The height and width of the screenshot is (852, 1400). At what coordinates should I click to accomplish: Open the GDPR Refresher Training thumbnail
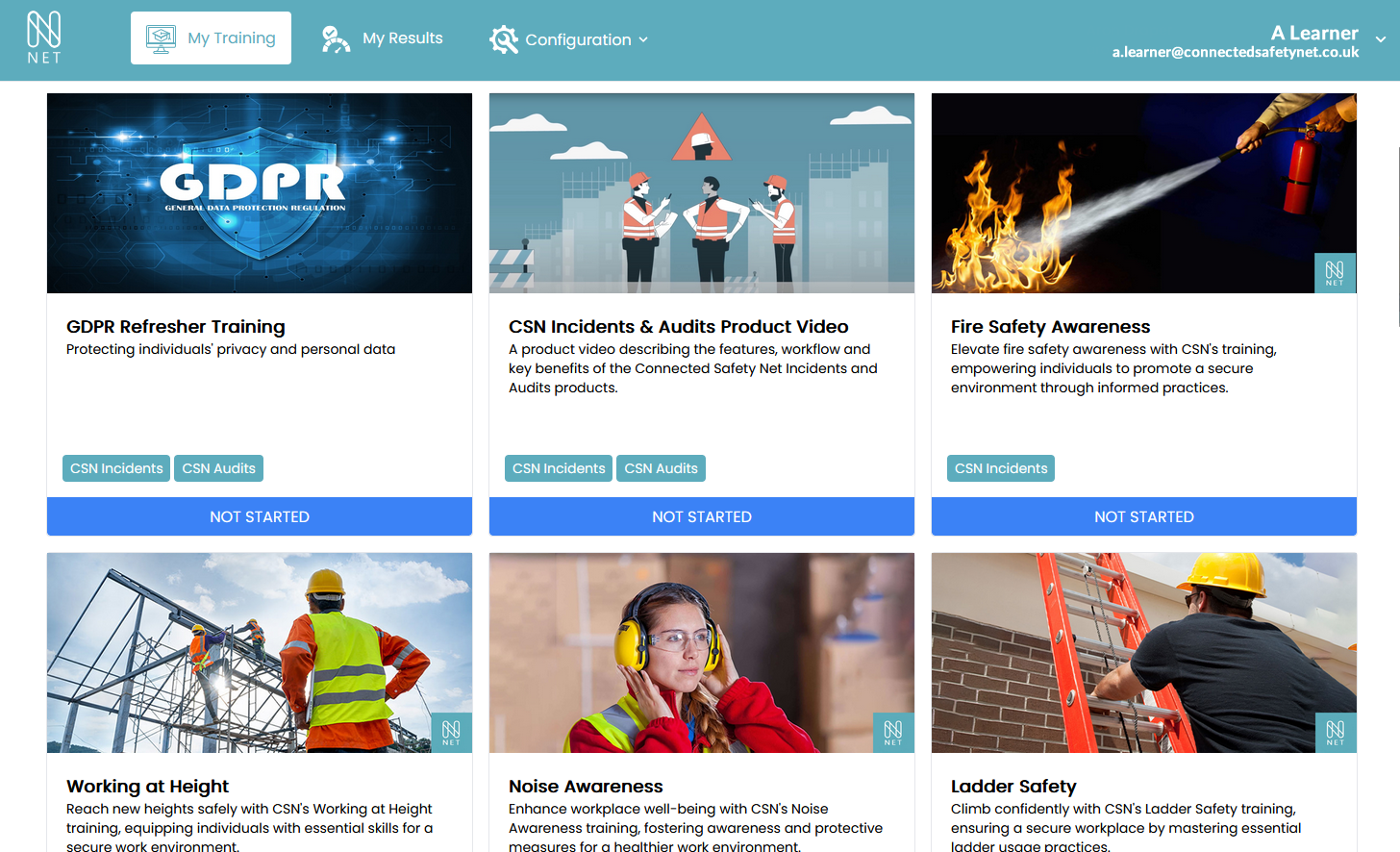pyautogui.click(x=260, y=193)
